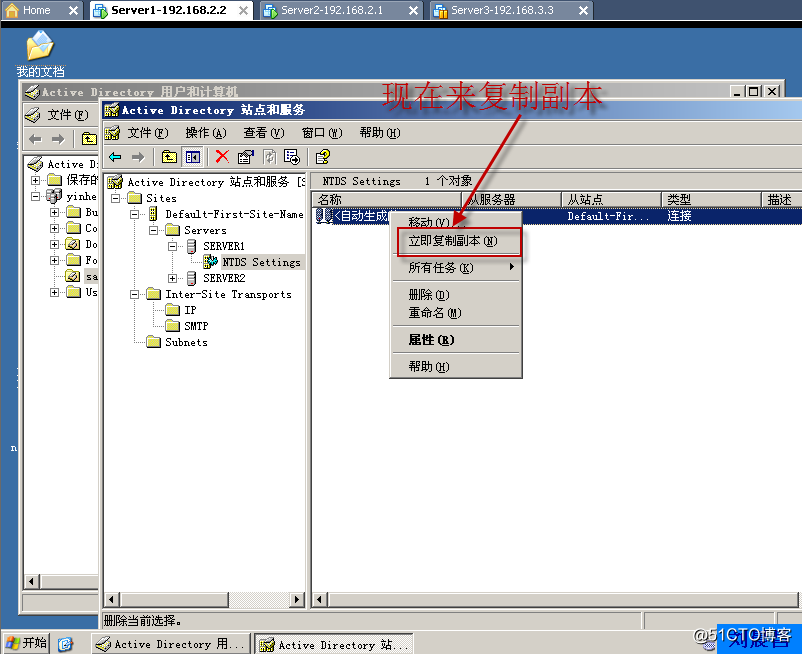The height and width of the screenshot is (654, 802).
Task: Click Active Directory 站... taskbar button
Action: coord(334,644)
